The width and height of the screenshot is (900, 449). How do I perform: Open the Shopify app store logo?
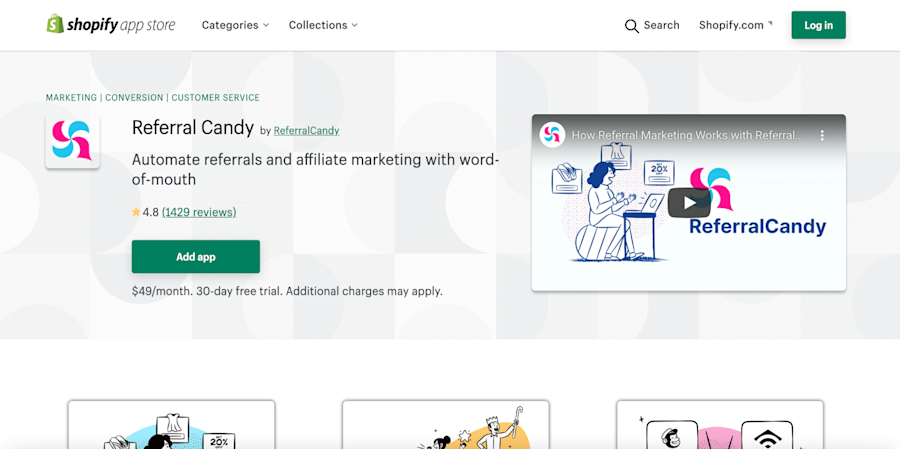tap(111, 25)
